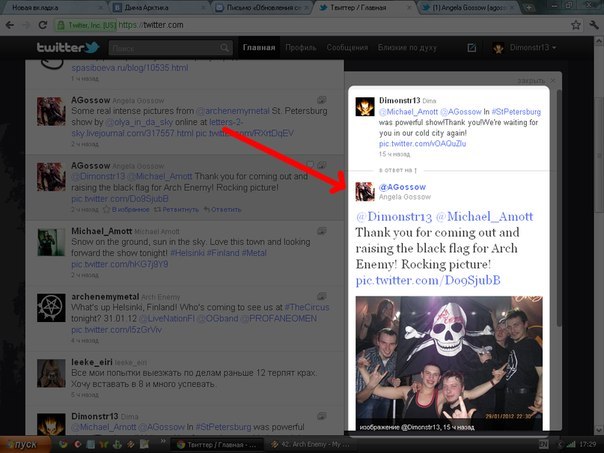
Task: Click the browser forward arrow
Action: pyautogui.click(x=26, y=25)
